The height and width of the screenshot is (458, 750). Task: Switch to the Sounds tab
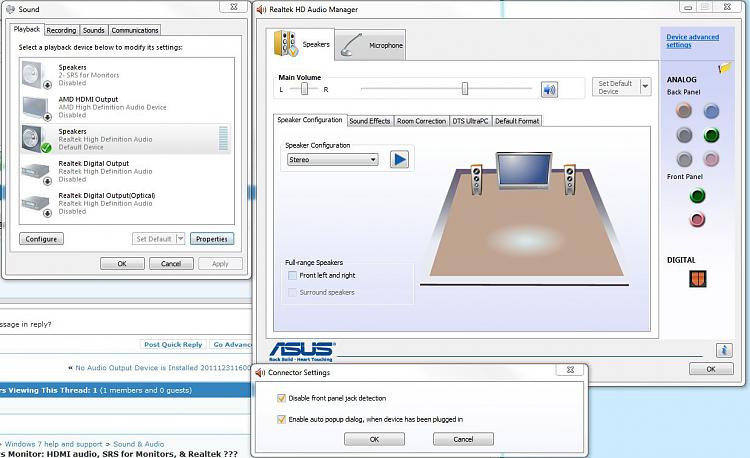coord(94,30)
